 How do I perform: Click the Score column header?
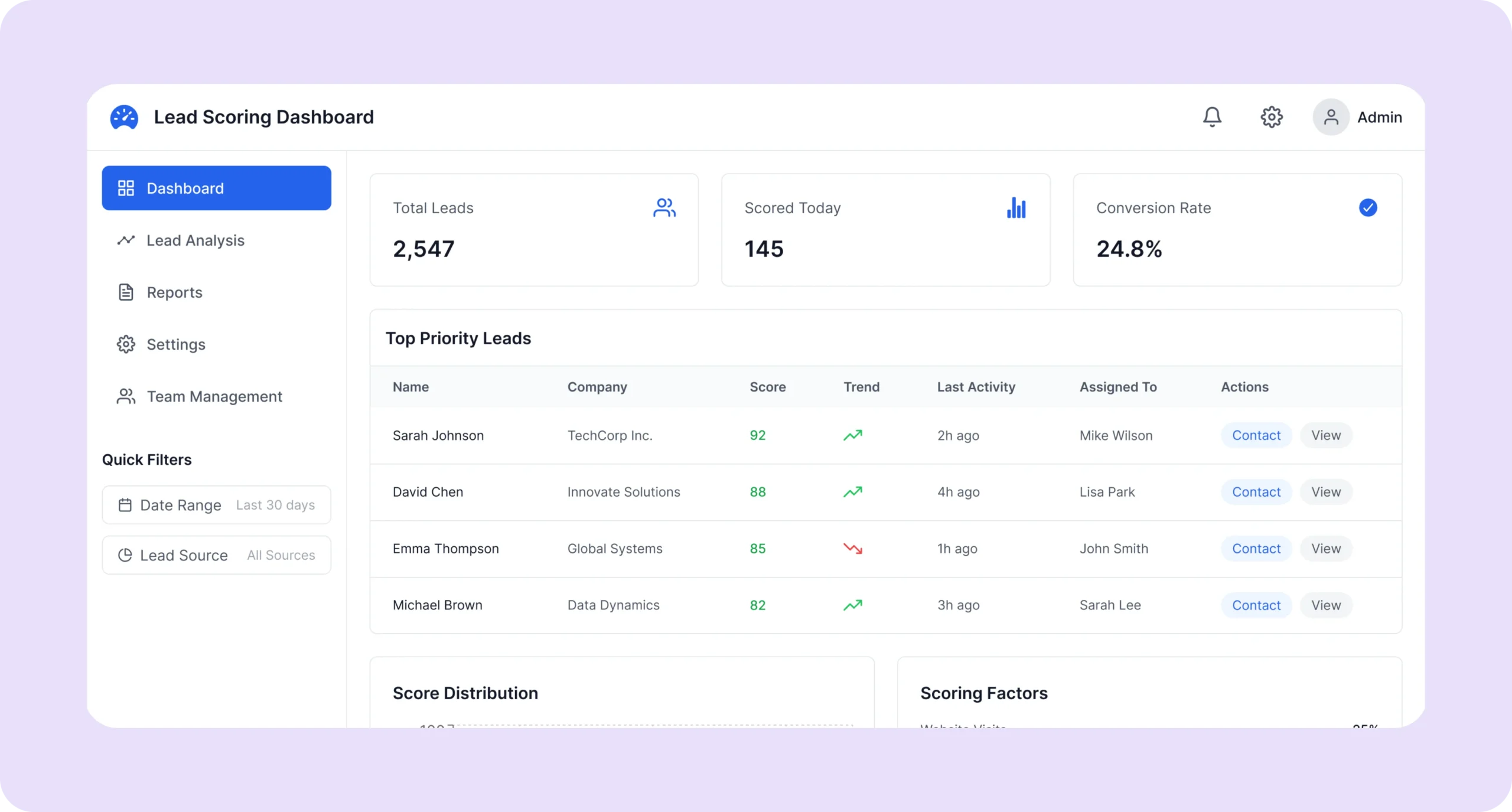(767, 387)
